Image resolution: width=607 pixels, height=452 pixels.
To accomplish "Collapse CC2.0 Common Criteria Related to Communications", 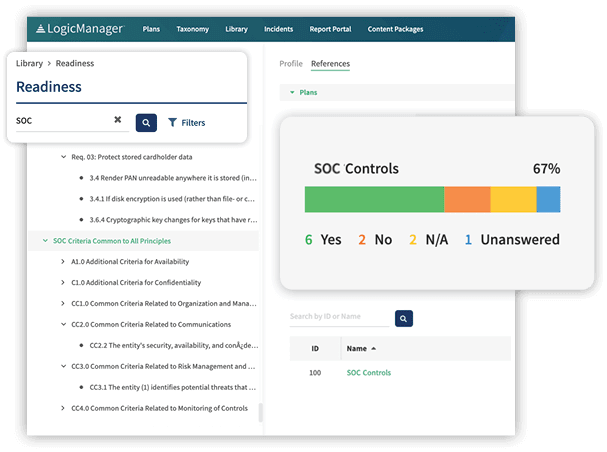I will pos(63,324).
